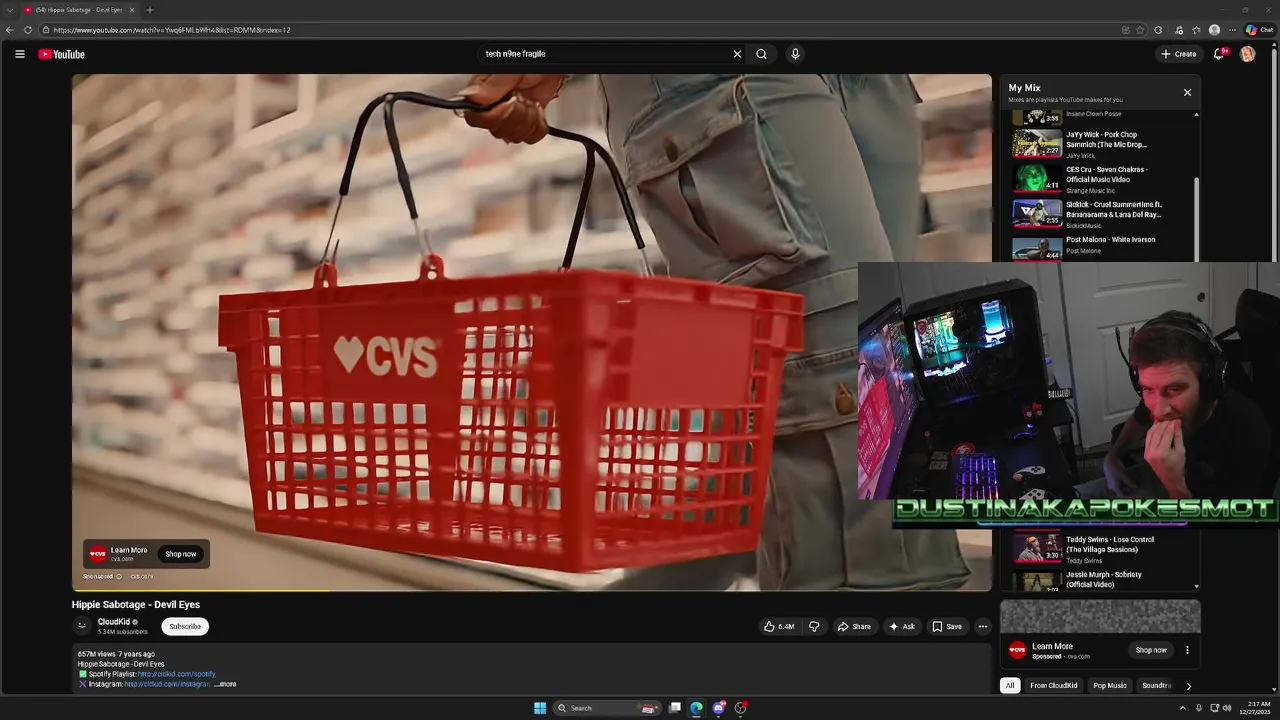
Task: Open the CloudKid channel avatar
Action: click(x=83, y=626)
